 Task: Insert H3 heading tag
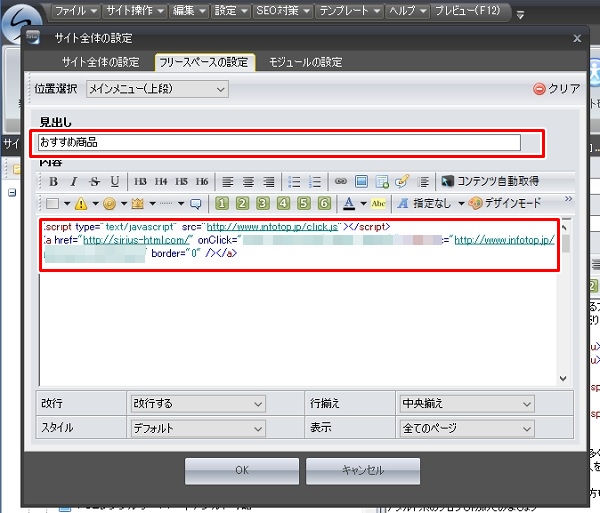tap(140, 182)
